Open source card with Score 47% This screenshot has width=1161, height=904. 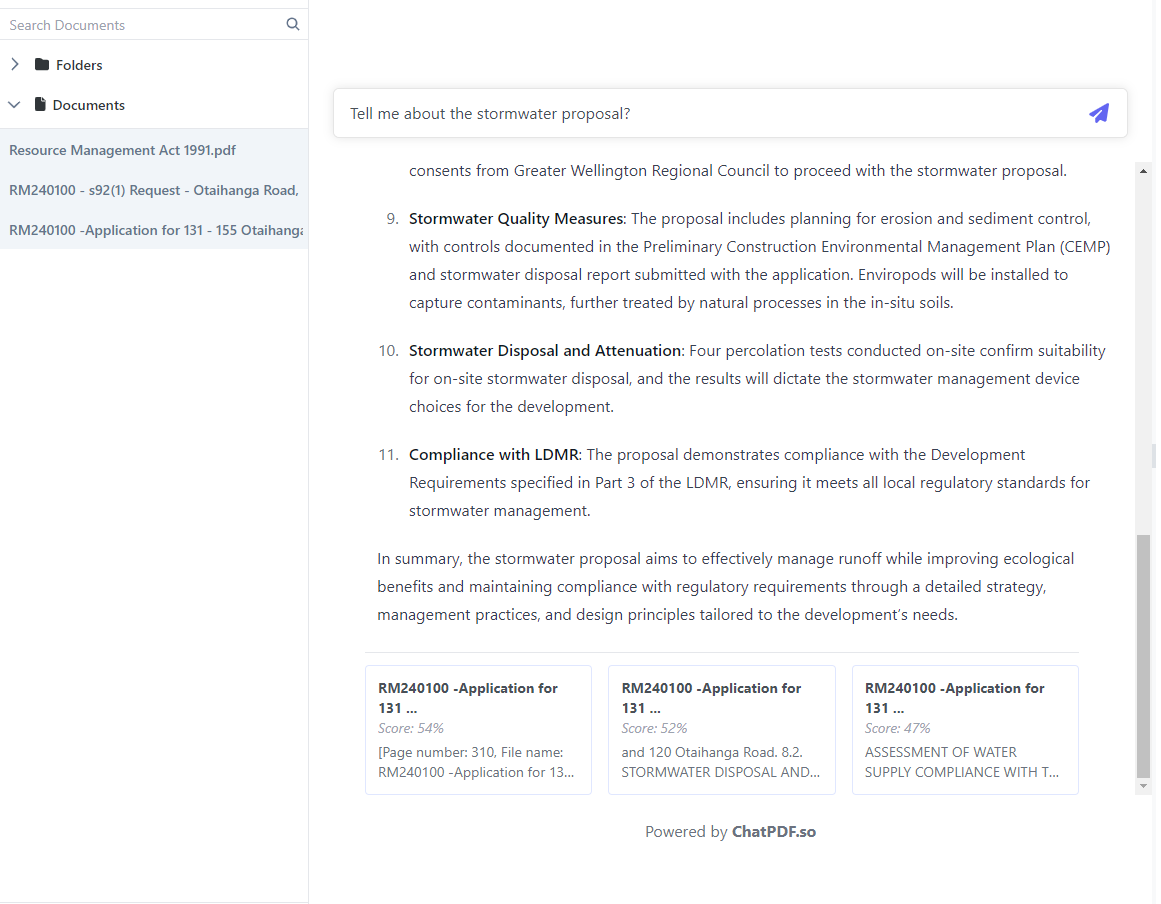point(965,730)
